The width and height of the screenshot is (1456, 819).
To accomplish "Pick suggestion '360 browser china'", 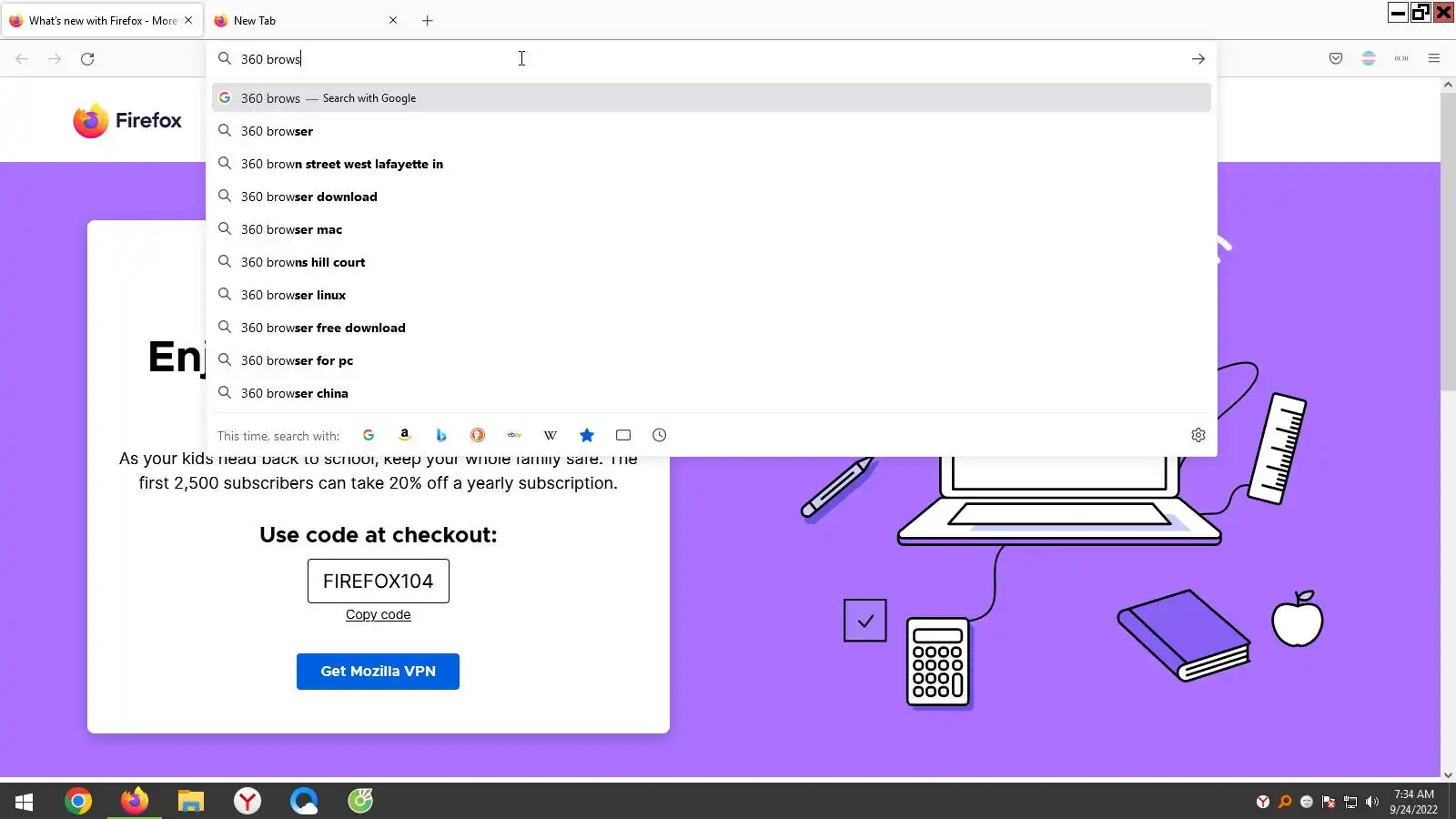I will point(712,393).
